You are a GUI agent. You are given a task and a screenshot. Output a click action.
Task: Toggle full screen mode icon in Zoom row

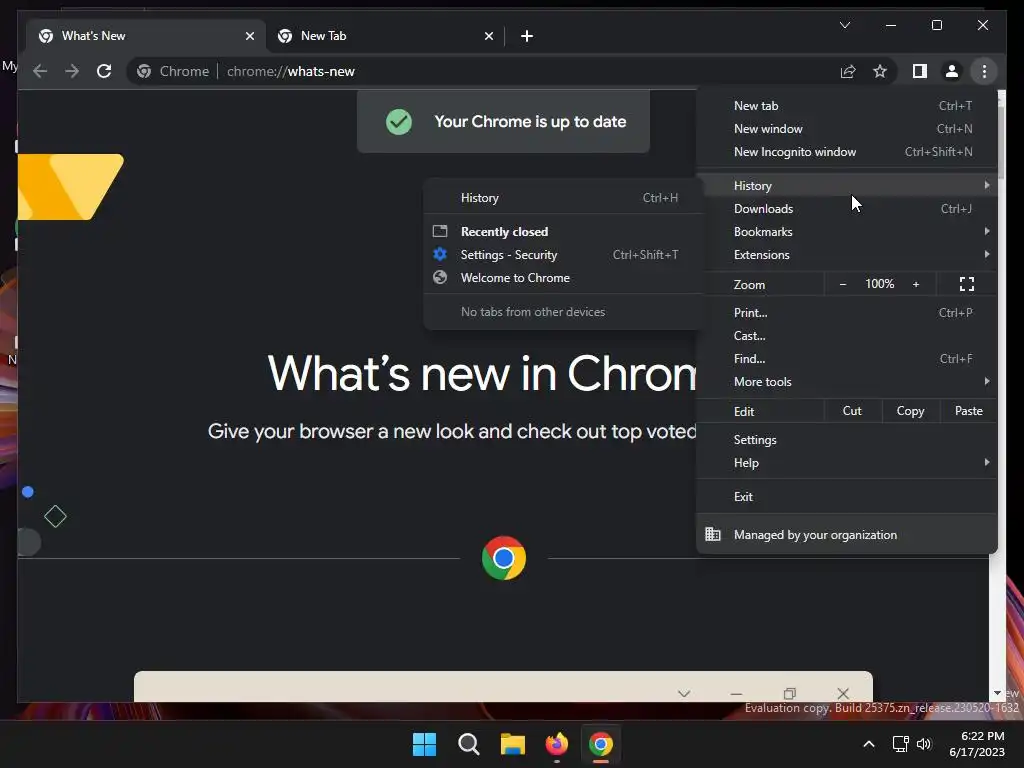[x=967, y=284]
